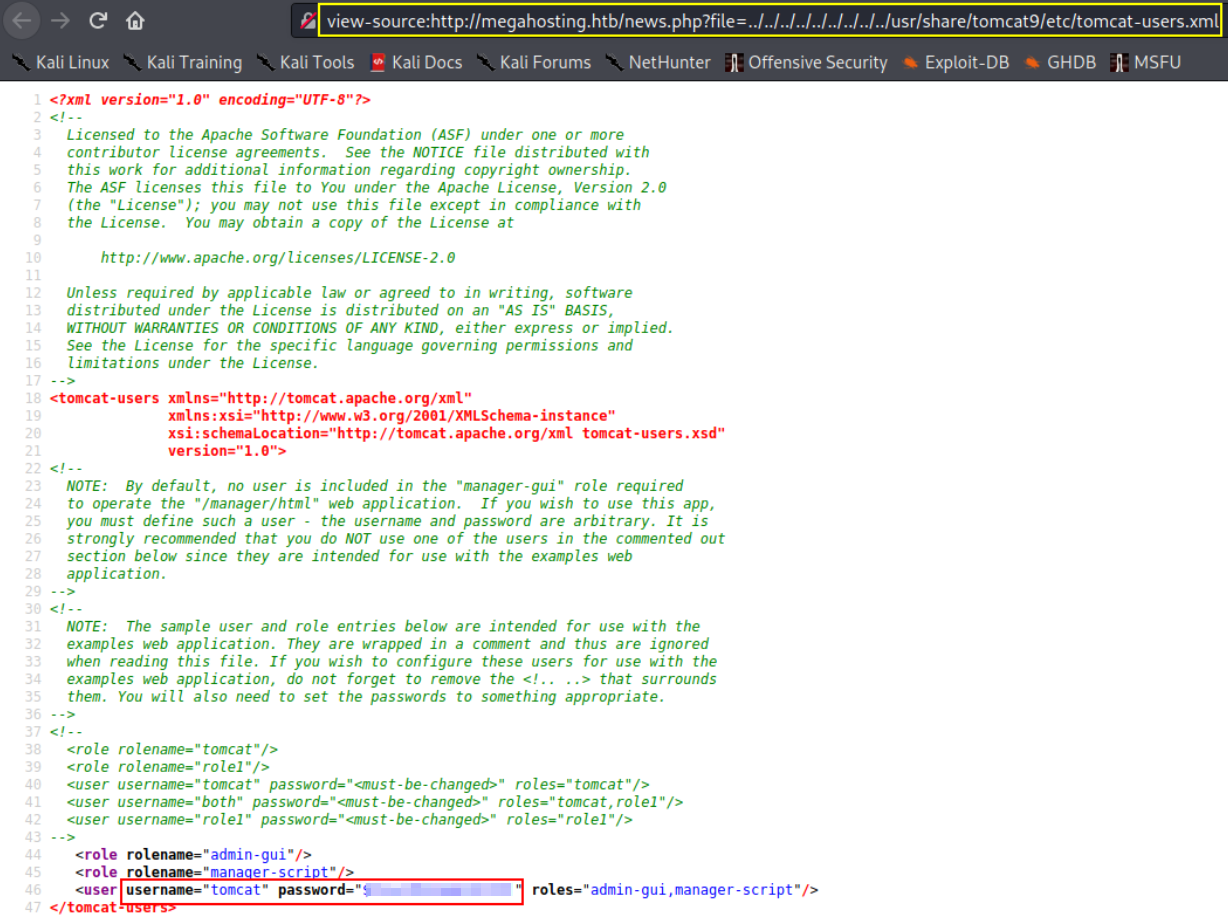Click the username="role1" commented line
This screenshot has width=1228, height=919.
[x=350, y=820]
